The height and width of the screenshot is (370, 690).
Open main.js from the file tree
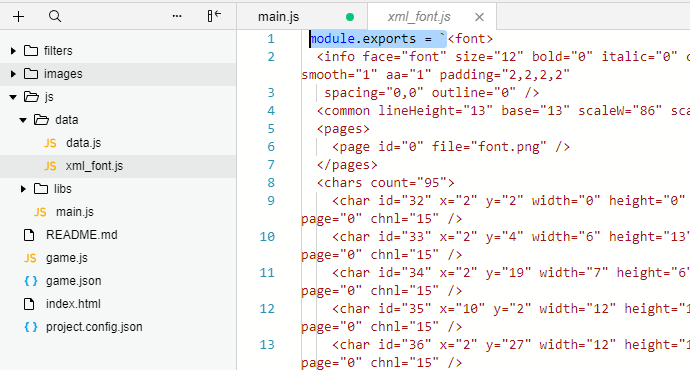click(75, 212)
